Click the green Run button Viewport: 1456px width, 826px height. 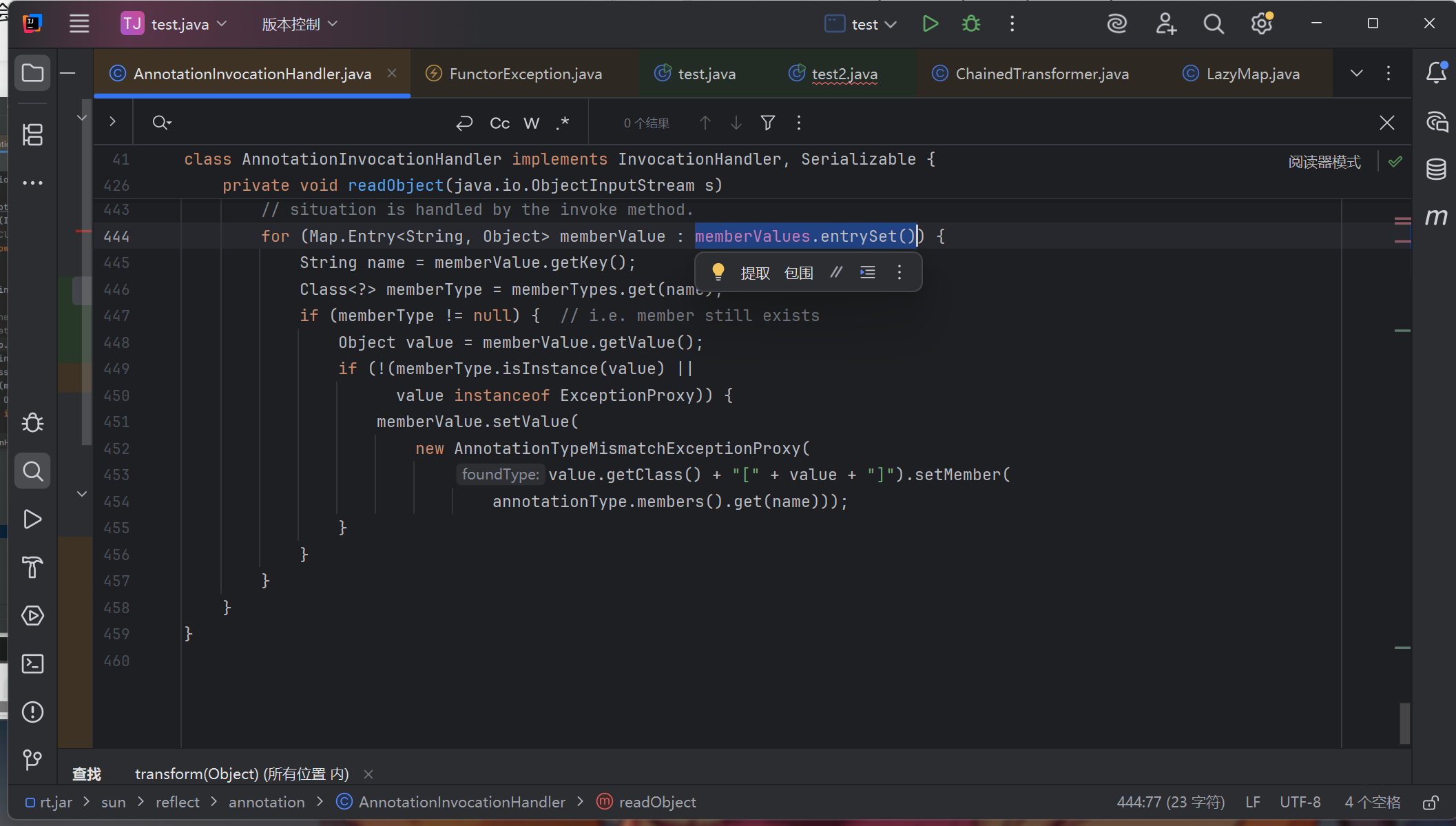coord(930,24)
